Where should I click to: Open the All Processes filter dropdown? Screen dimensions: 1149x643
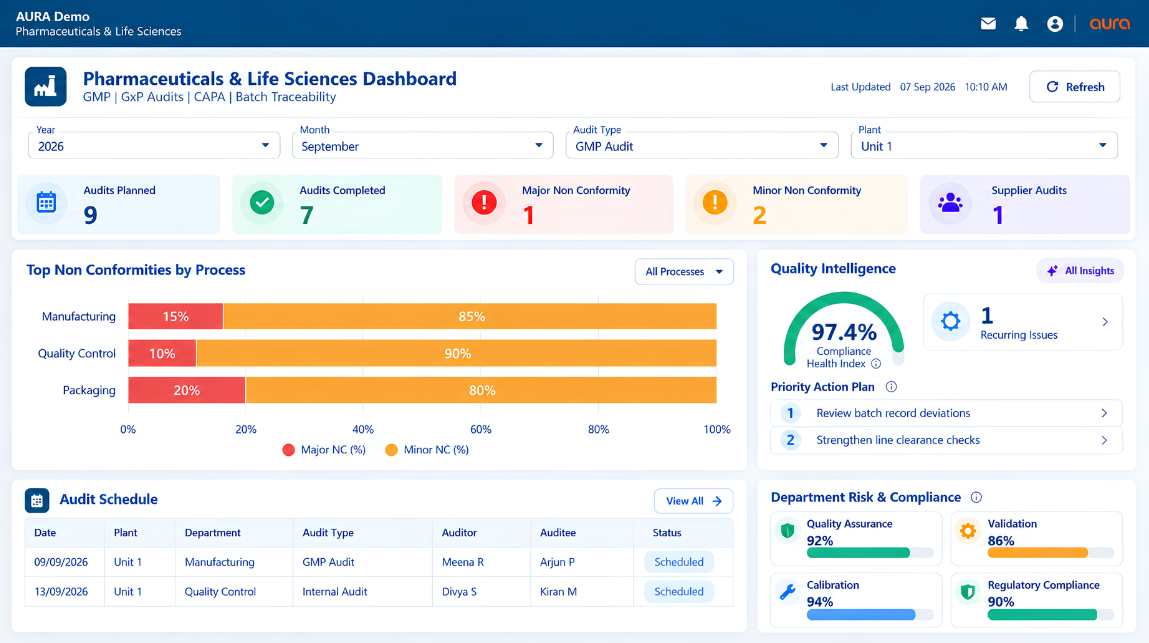click(684, 271)
